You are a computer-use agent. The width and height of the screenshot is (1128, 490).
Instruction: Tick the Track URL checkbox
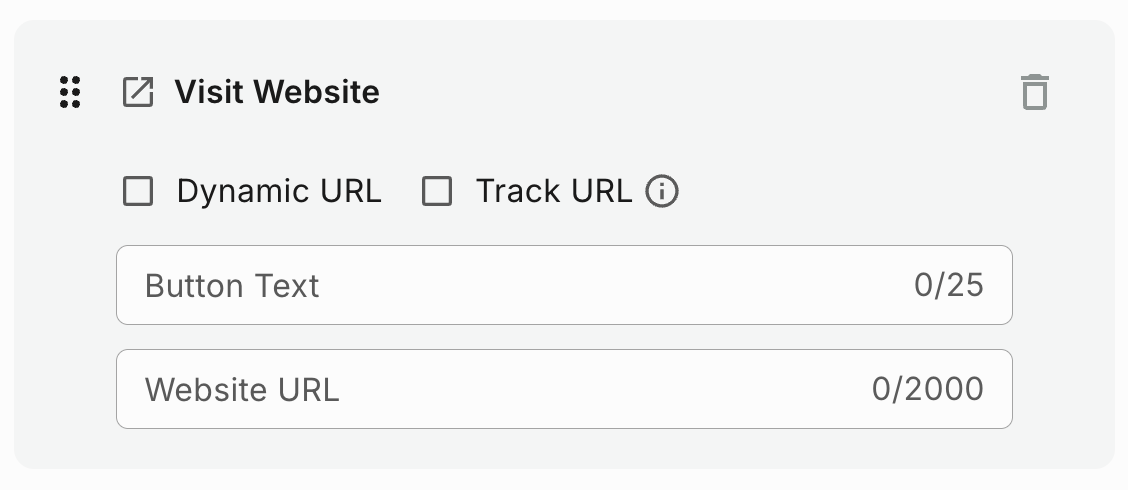[437, 191]
